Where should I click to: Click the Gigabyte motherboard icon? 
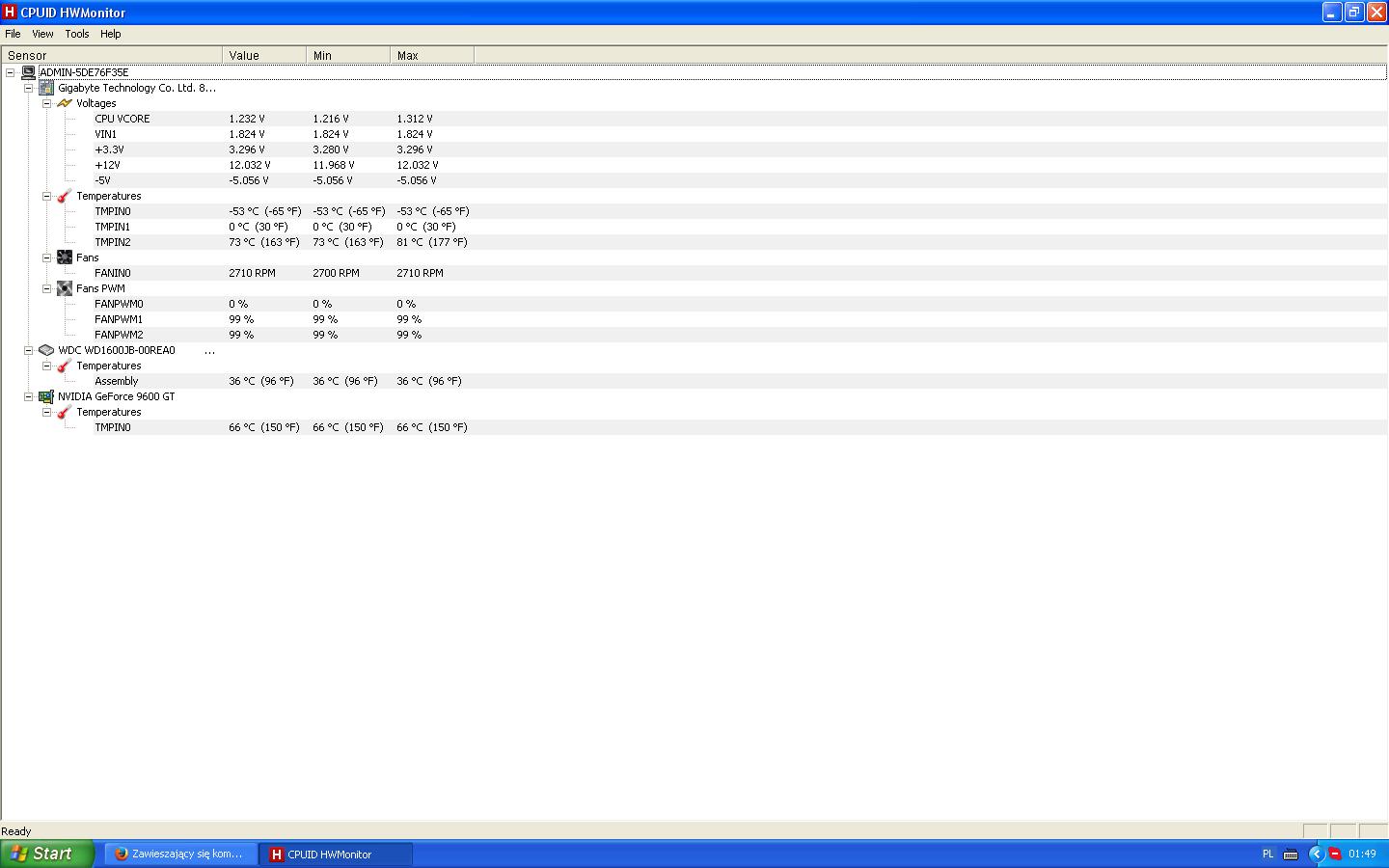46,88
